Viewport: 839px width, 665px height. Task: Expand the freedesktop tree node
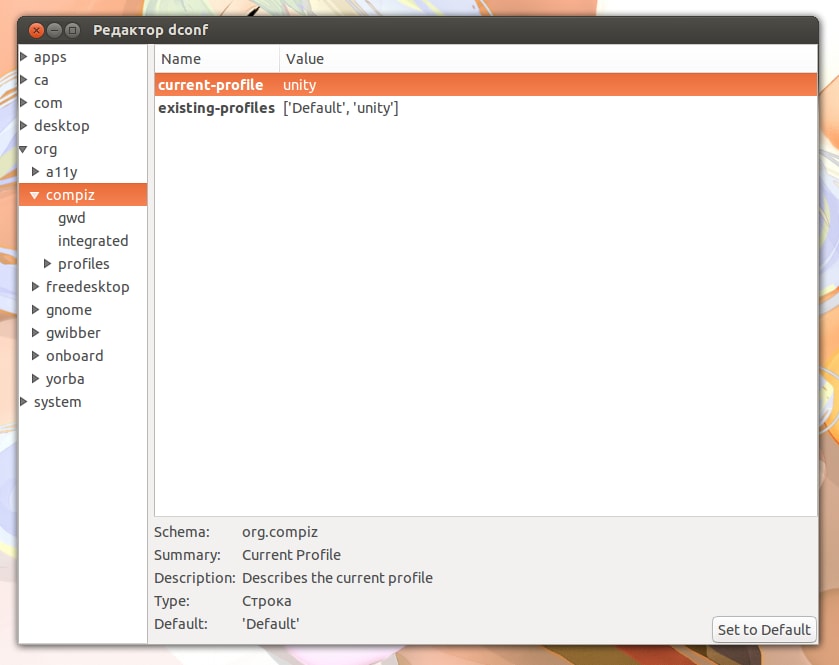click(x=35, y=286)
